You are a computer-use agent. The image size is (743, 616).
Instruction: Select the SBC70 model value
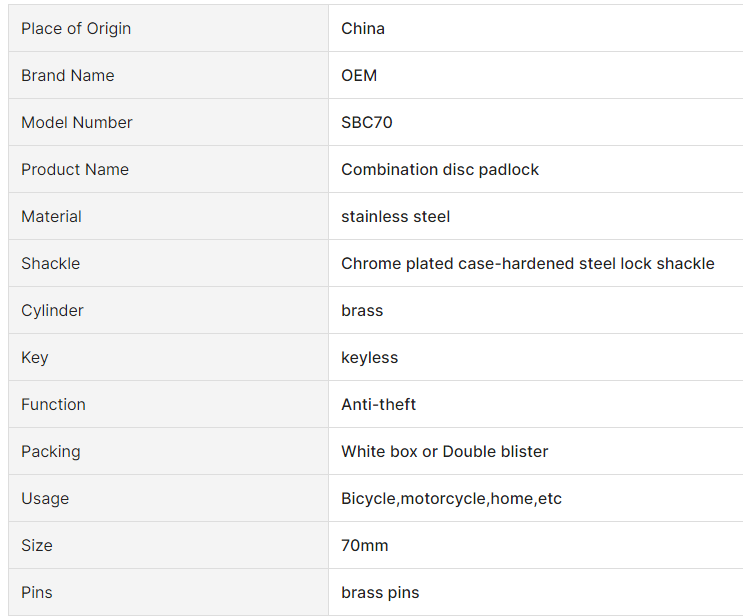366,122
